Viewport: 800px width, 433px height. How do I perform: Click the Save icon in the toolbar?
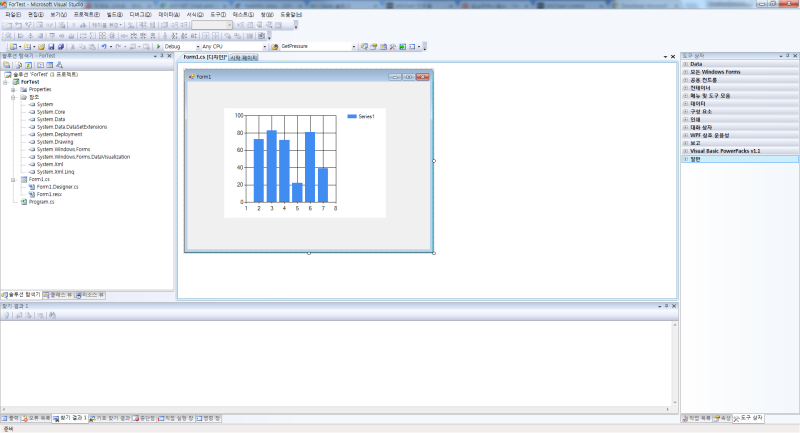51,46
